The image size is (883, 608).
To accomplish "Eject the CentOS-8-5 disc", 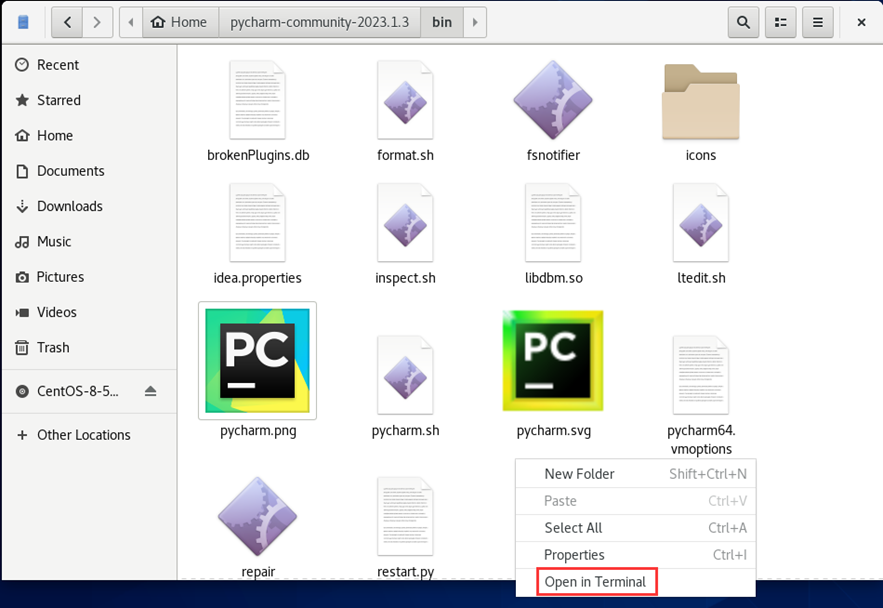I will point(150,391).
